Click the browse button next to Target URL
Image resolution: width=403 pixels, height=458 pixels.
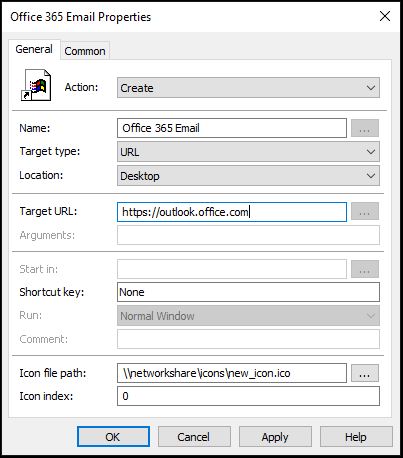(x=365, y=211)
